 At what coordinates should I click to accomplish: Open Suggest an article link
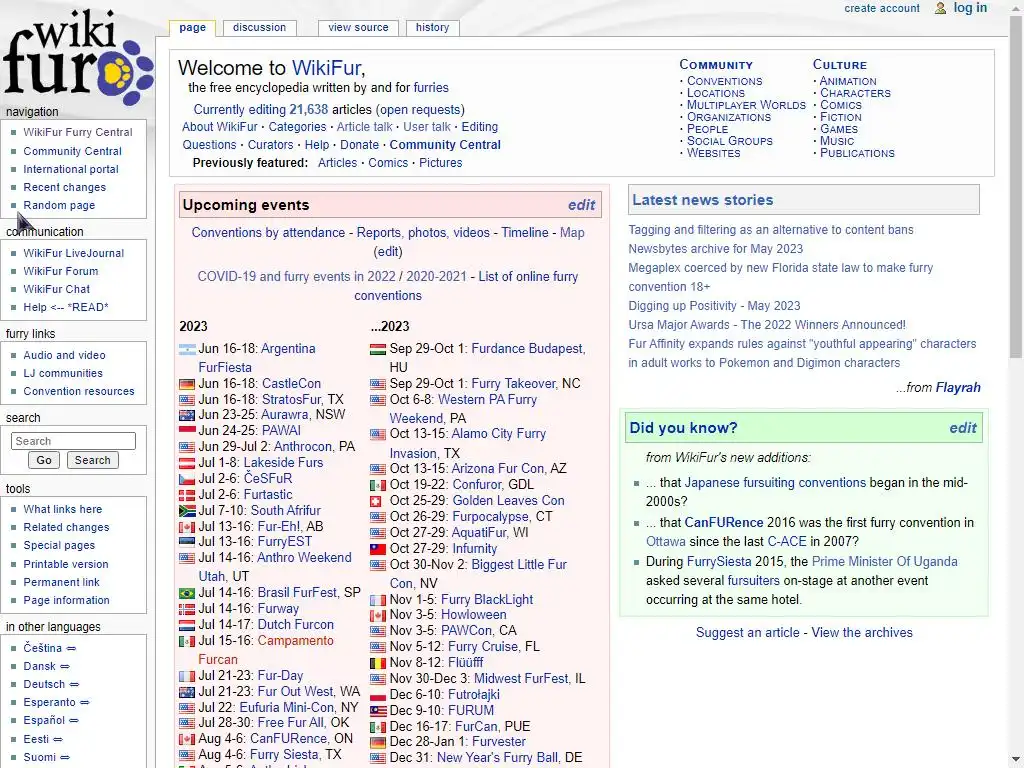[x=747, y=632]
